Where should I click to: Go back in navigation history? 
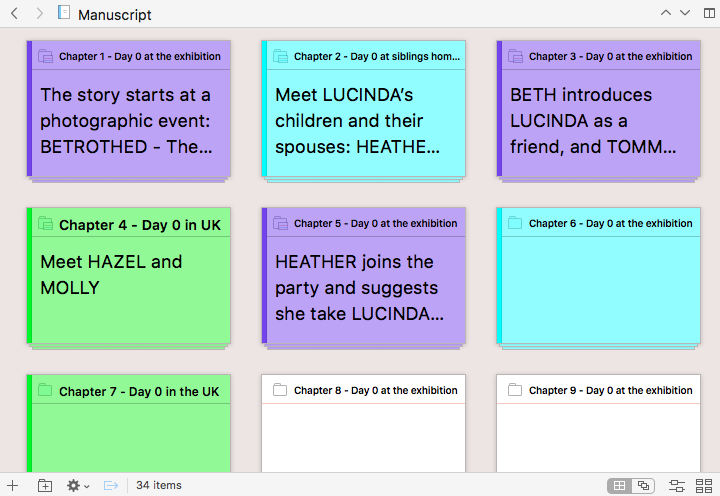(14, 14)
